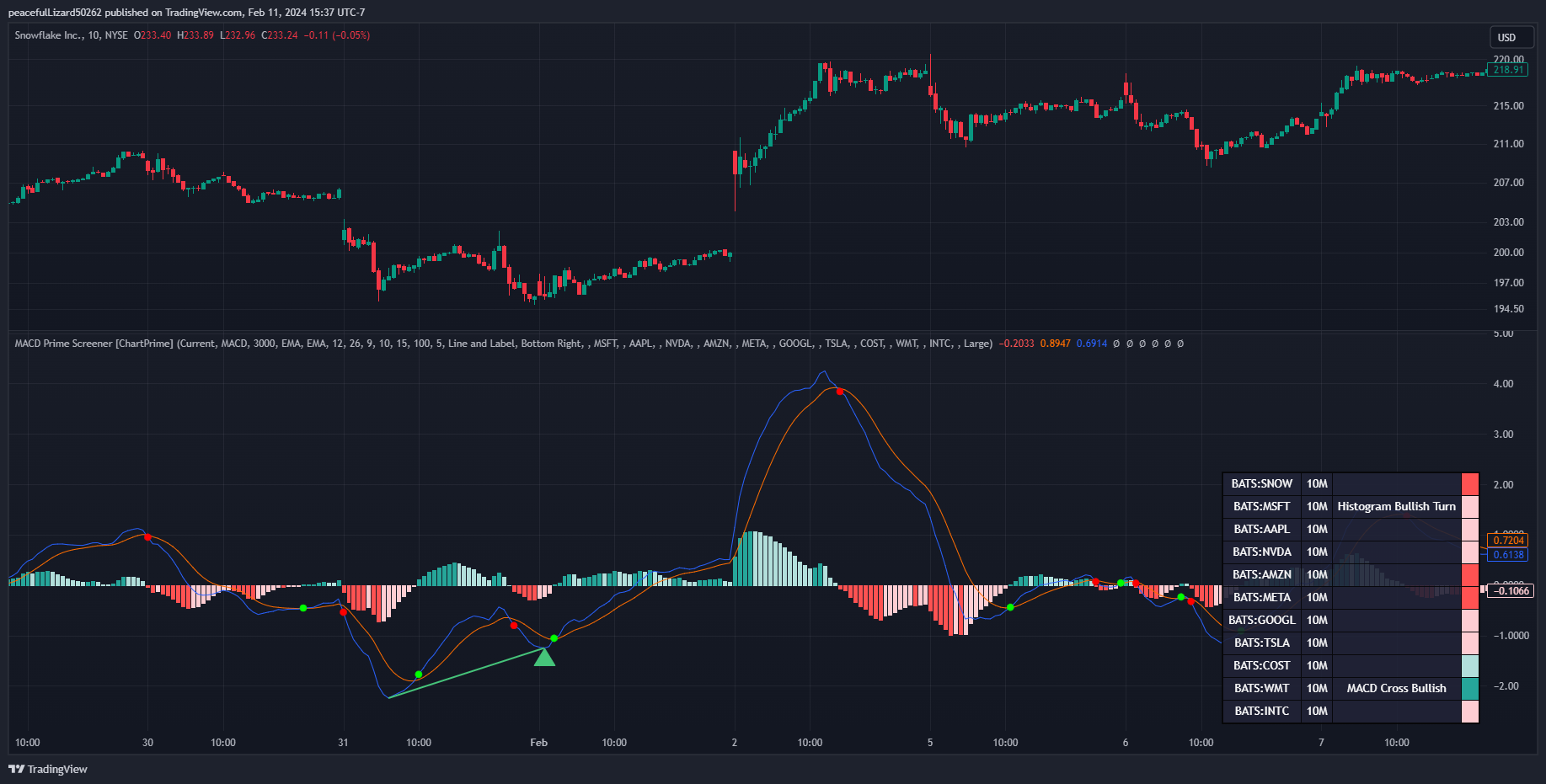Click the low value L232.96
The image size is (1546, 784).
click(238, 35)
